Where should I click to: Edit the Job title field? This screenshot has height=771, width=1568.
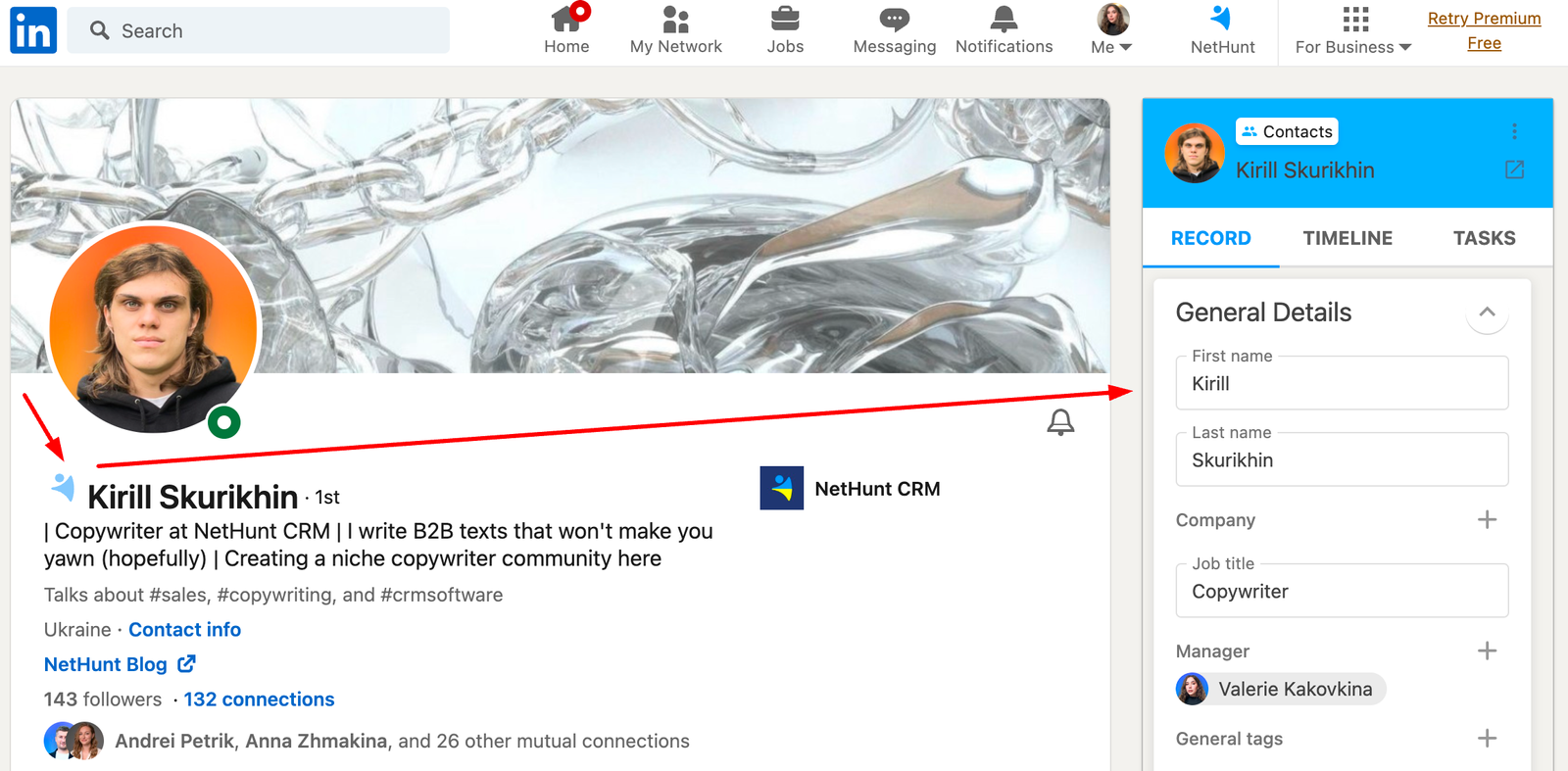(x=1342, y=591)
